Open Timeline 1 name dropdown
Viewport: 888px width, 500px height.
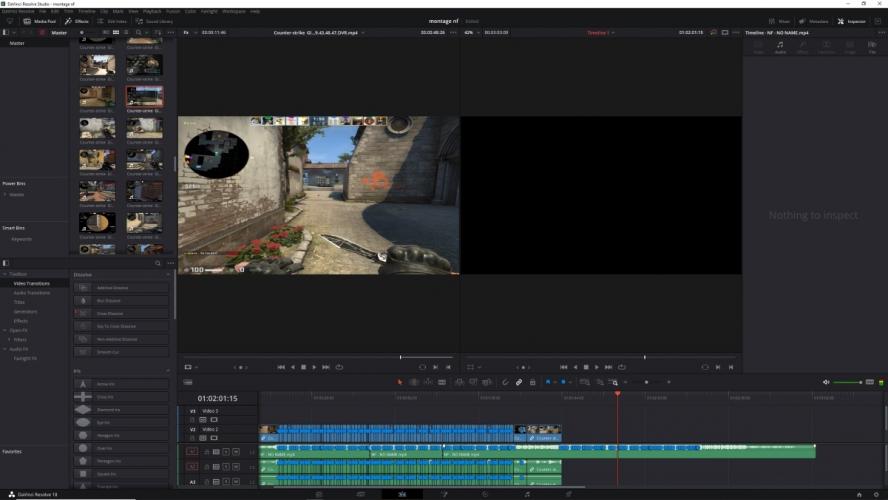tap(613, 33)
